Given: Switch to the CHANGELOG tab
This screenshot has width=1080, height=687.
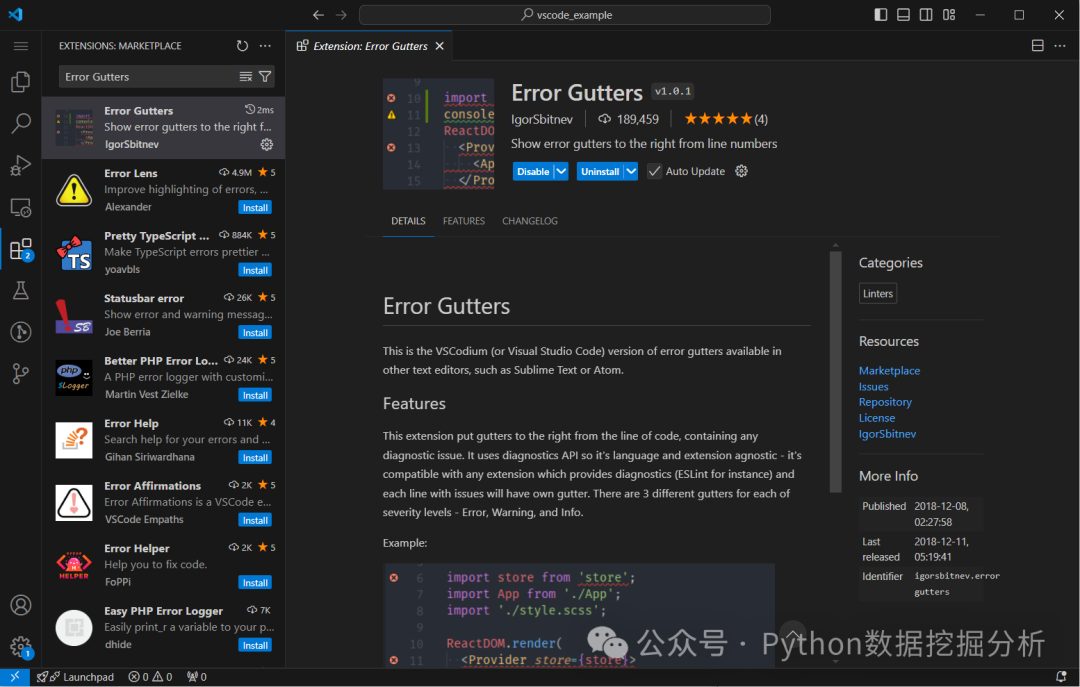Looking at the screenshot, I should point(530,221).
